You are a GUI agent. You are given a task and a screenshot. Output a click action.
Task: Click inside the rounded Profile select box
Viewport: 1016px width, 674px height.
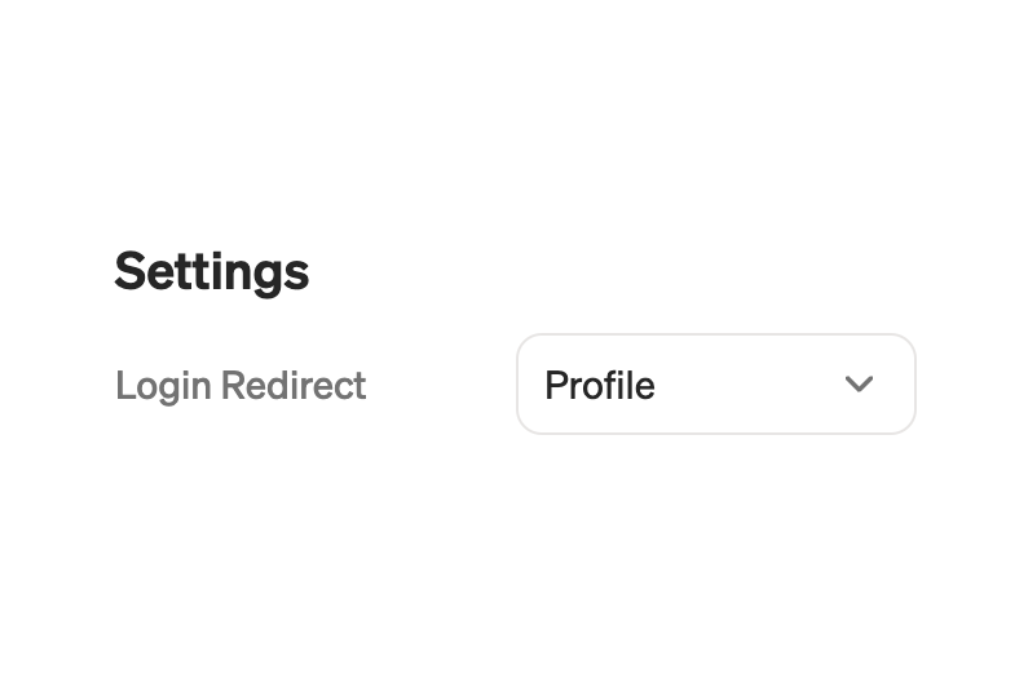tap(716, 384)
